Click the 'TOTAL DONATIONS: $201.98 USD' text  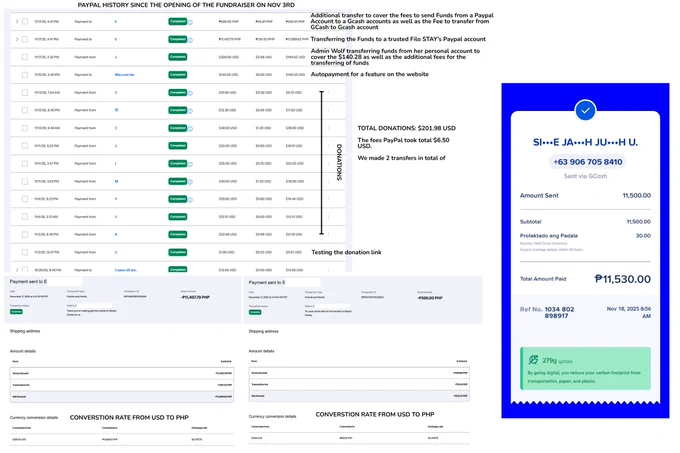(x=406, y=128)
